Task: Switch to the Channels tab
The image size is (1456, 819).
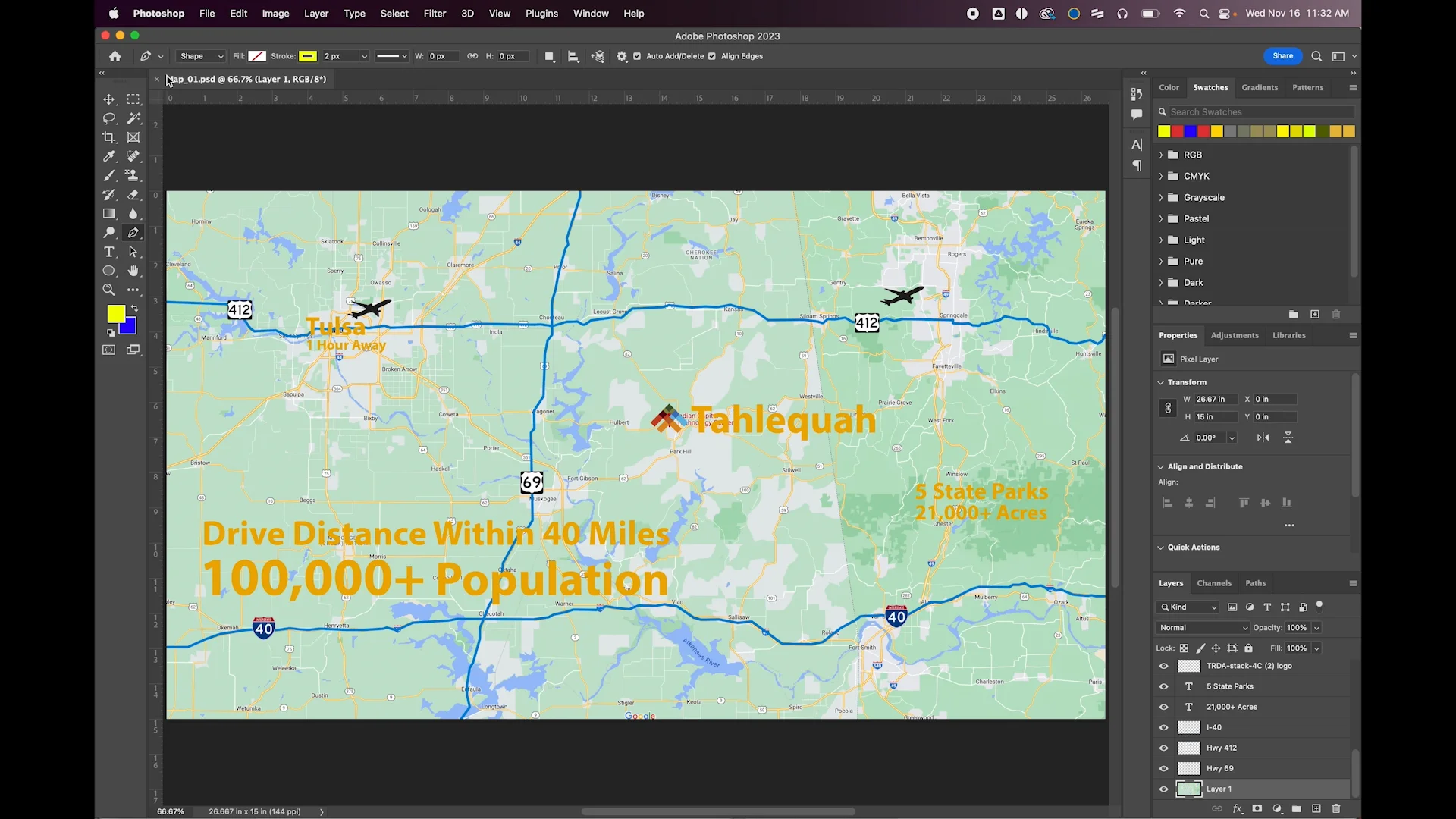Action: (1213, 583)
